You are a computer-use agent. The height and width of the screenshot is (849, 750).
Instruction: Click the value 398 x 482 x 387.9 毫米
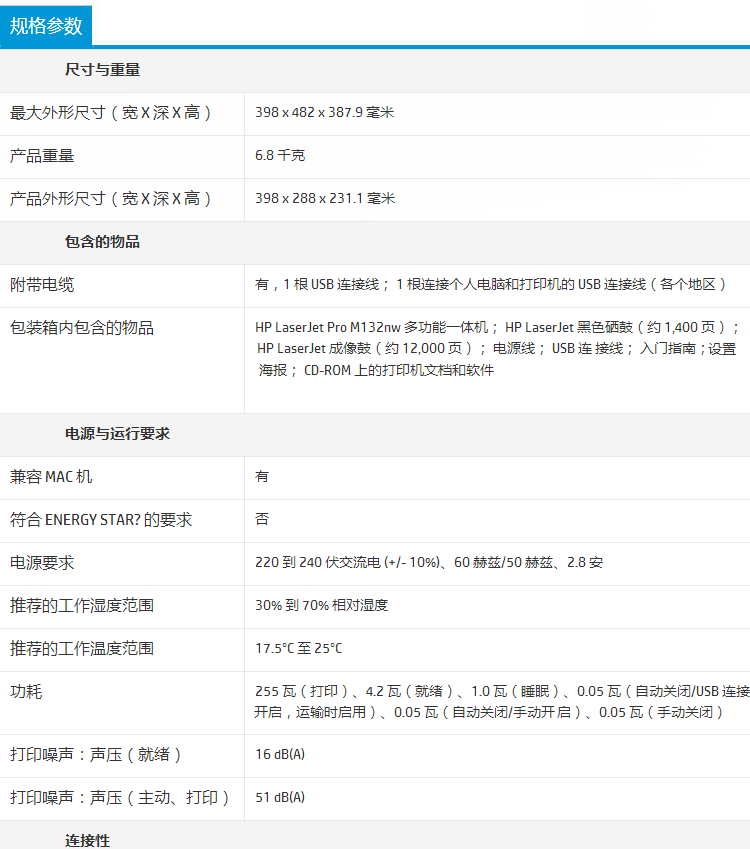pyautogui.click(x=324, y=113)
